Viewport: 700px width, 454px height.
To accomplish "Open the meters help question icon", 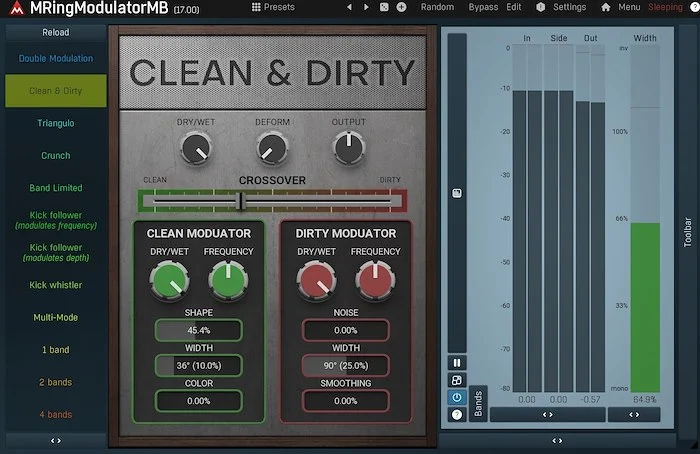I will click(x=457, y=414).
